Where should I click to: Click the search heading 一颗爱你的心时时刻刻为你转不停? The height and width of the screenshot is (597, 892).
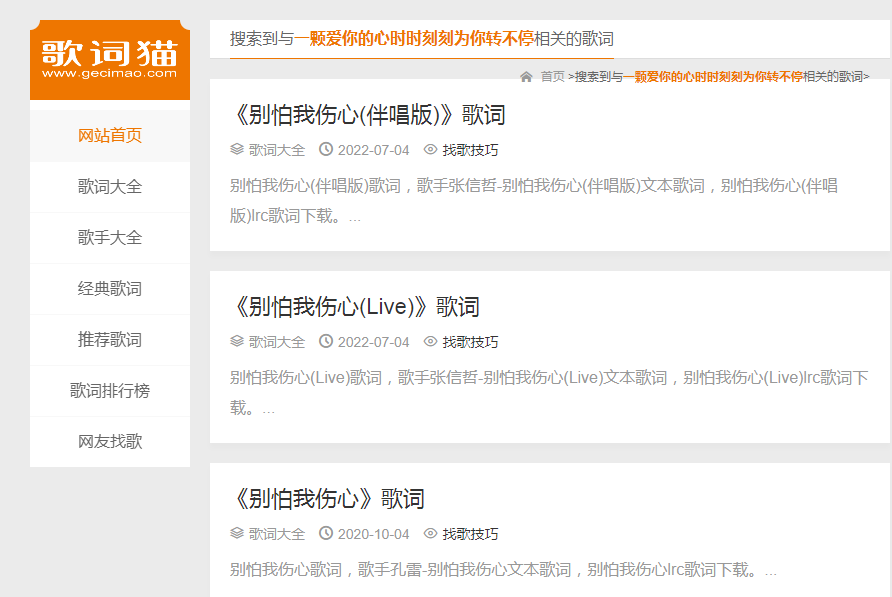point(414,39)
